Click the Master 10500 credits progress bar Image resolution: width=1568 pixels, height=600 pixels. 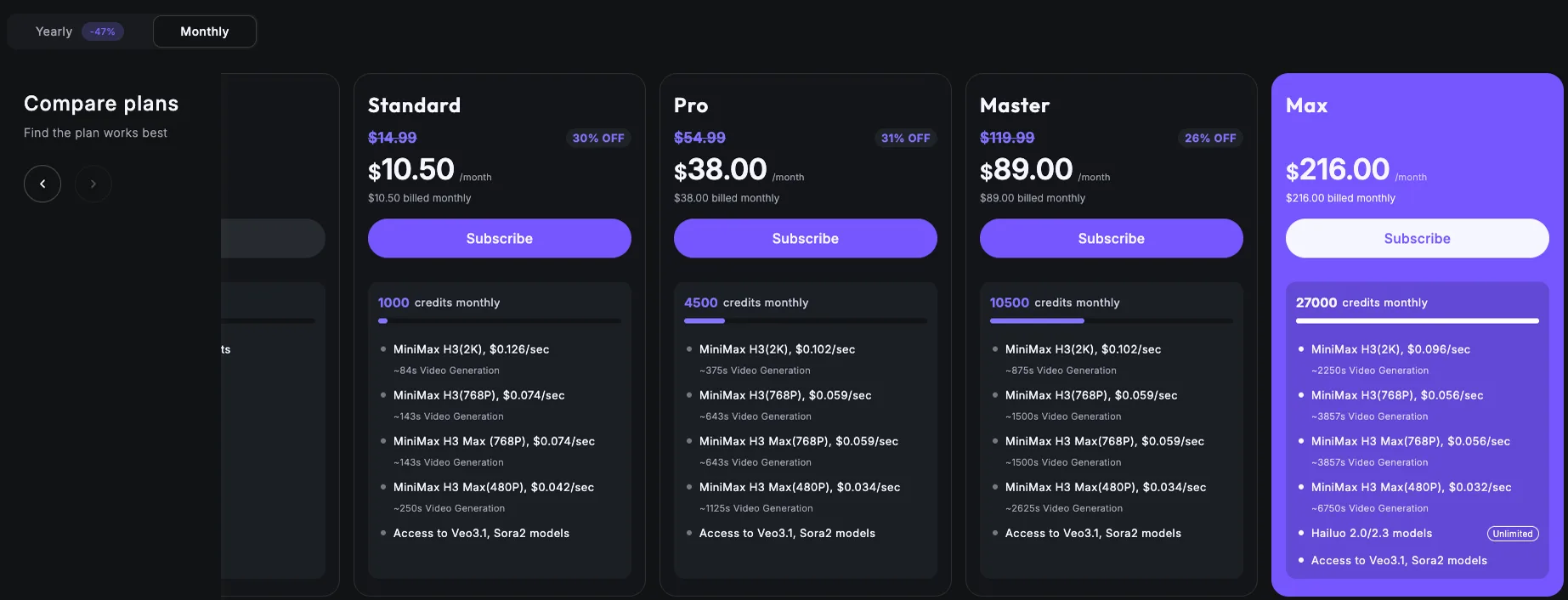pos(1112,321)
